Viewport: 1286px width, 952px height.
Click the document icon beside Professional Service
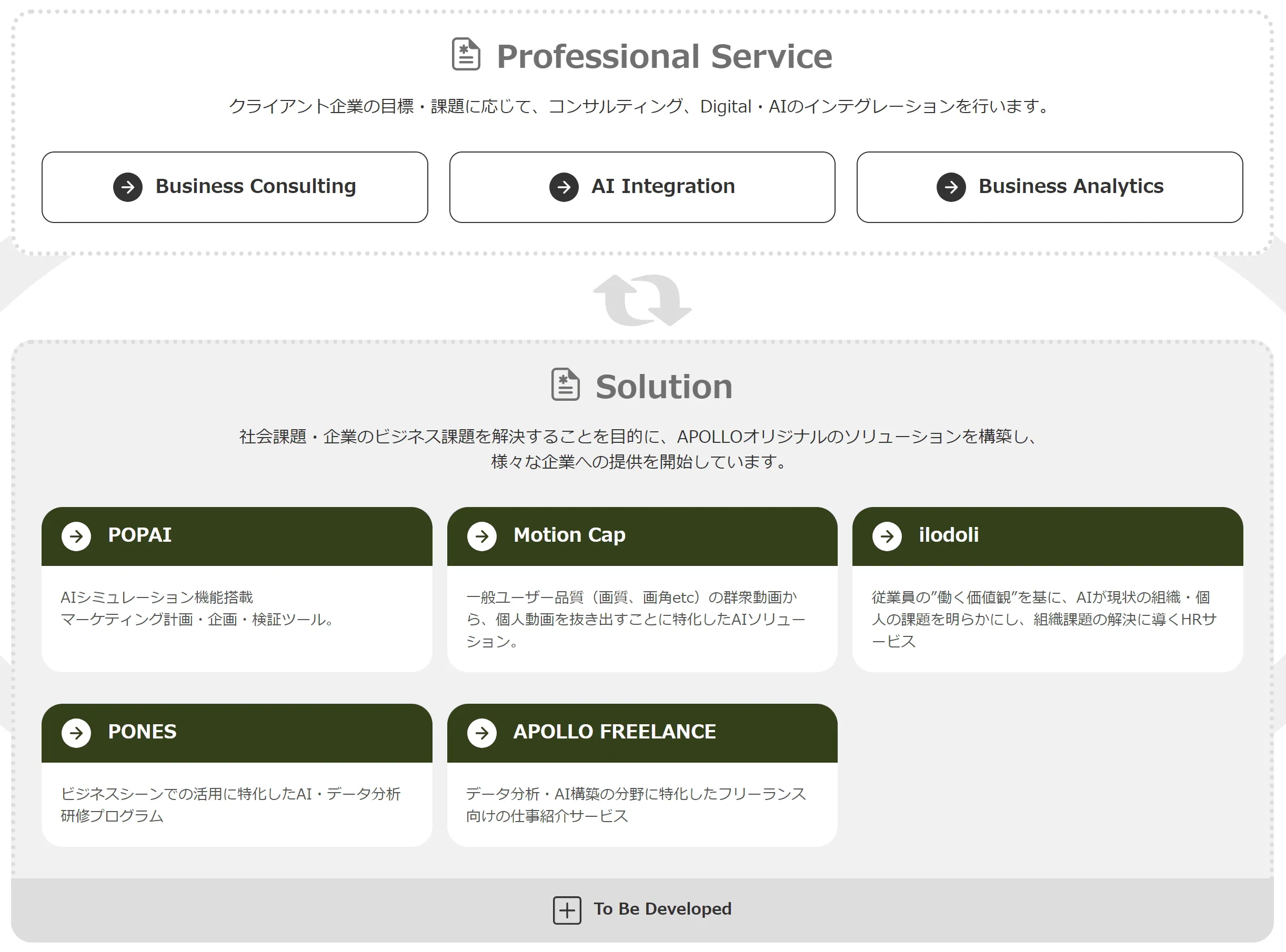pyautogui.click(x=466, y=54)
